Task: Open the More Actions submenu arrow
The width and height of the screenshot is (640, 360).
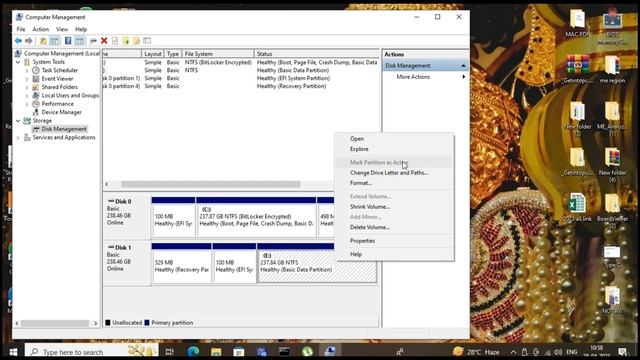Action: tap(464, 77)
